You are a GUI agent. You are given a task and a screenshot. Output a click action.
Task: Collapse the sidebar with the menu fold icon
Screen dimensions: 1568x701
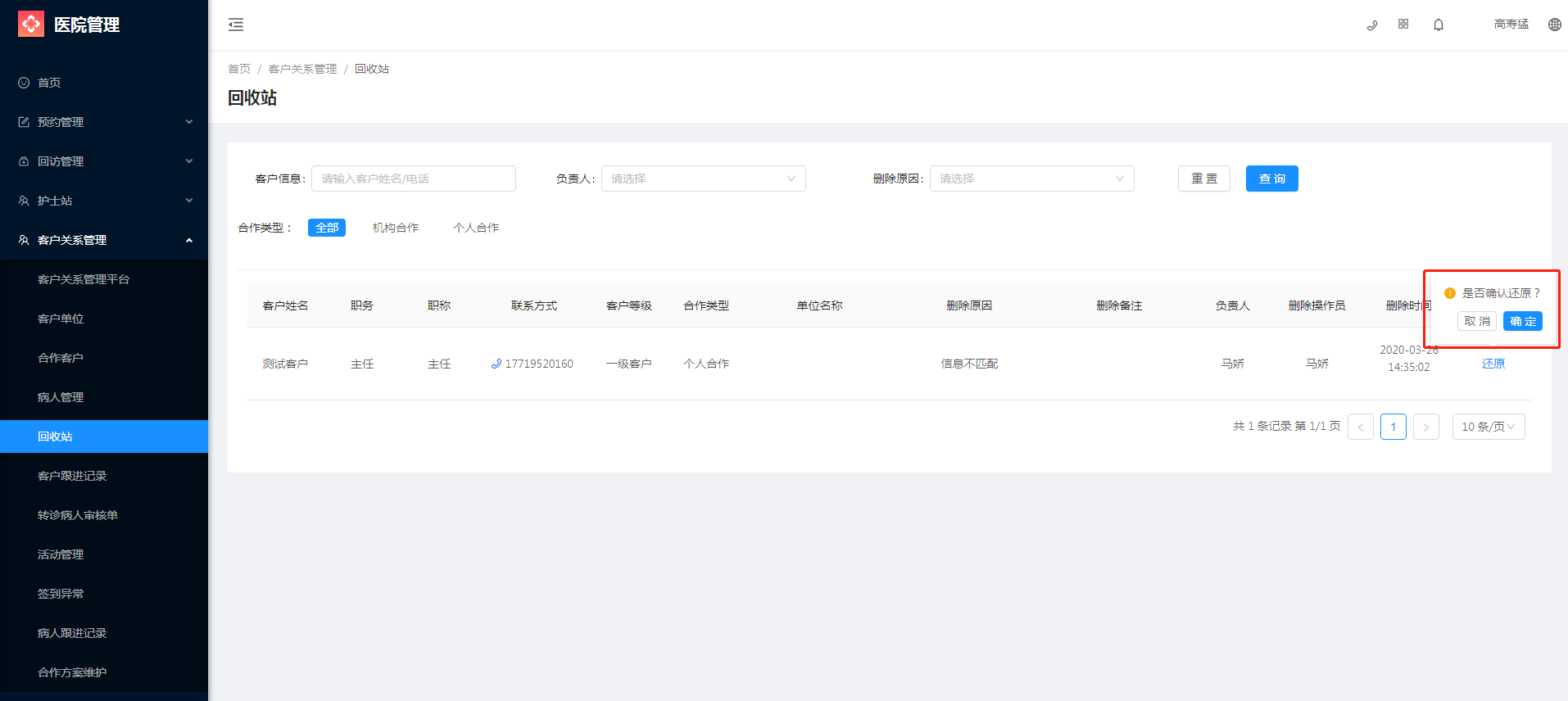coord(236,25)
